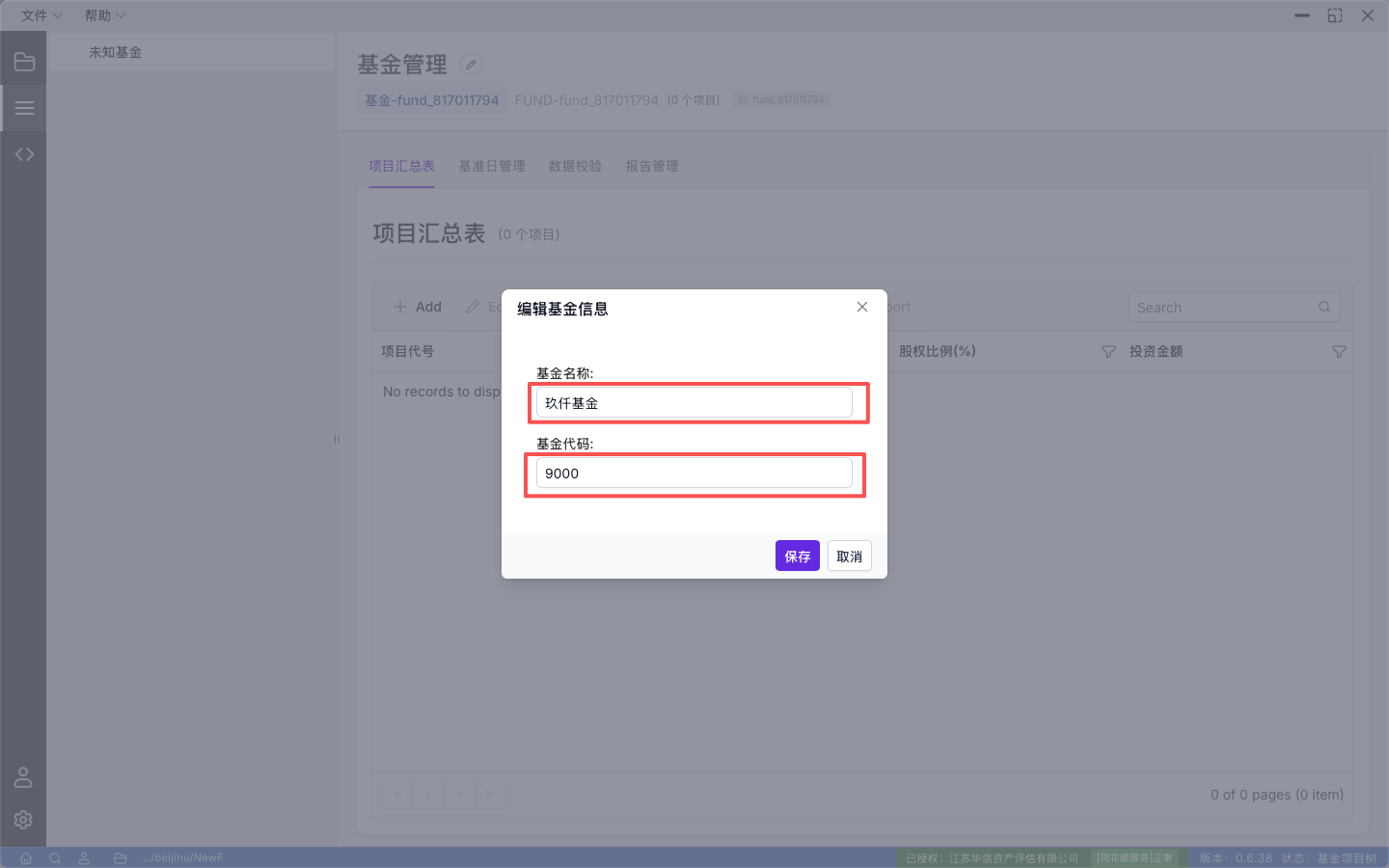Screen dimensions: 1389x868
Task: Go to the first page arrow
Action: point(397,795)
